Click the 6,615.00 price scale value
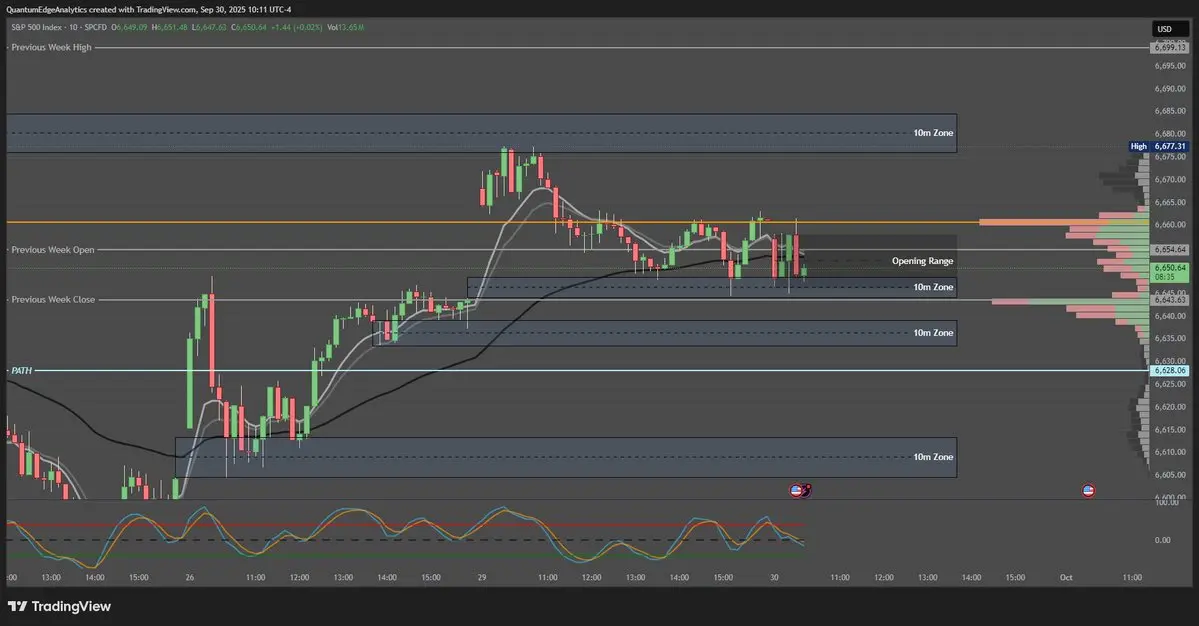 pos(1170,430)
